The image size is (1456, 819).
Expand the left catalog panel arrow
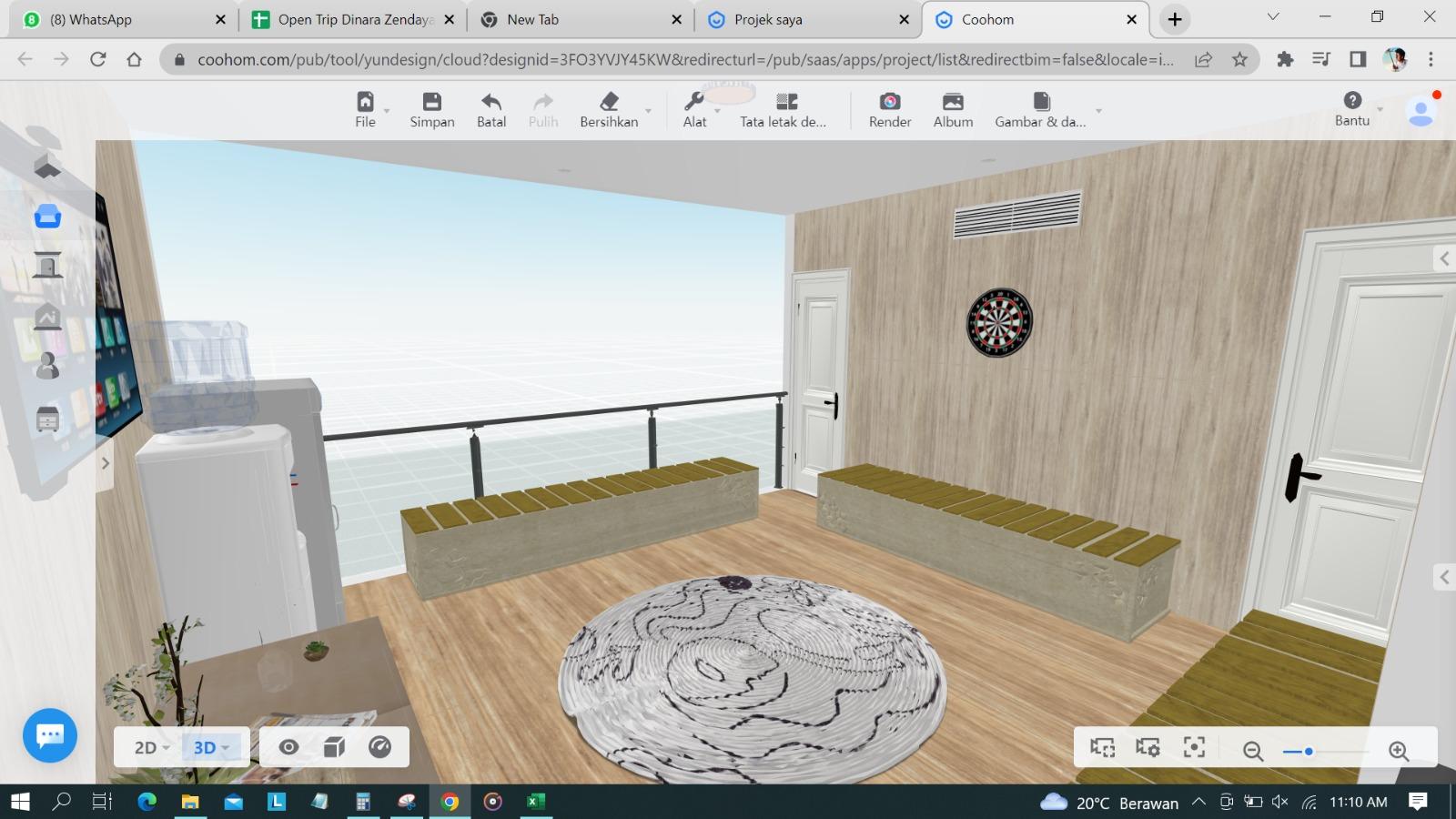coord(105,463)
